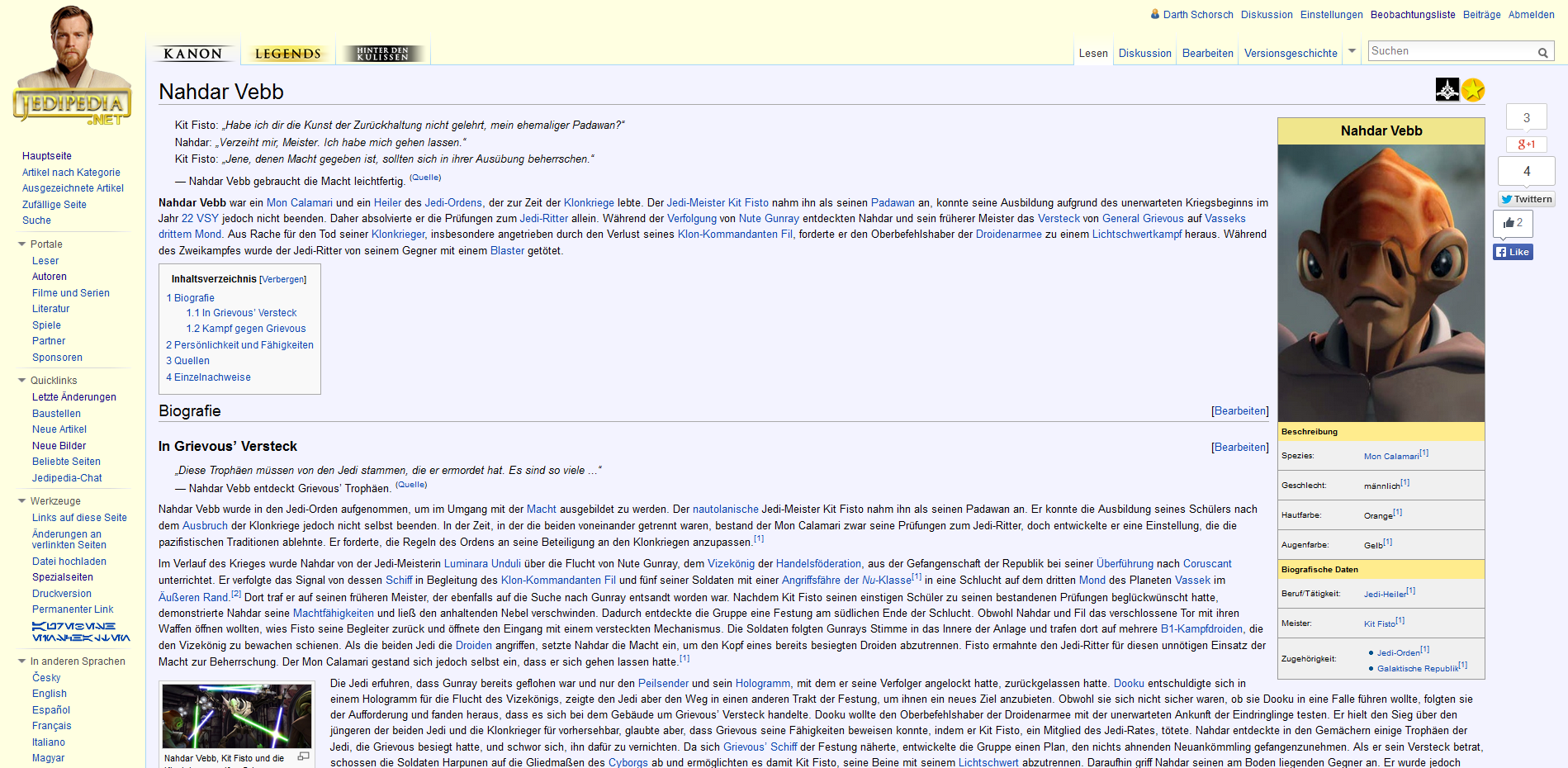Hide the table of contents via Verbergen
The image size is (1568, 768).
click(282, 280)
